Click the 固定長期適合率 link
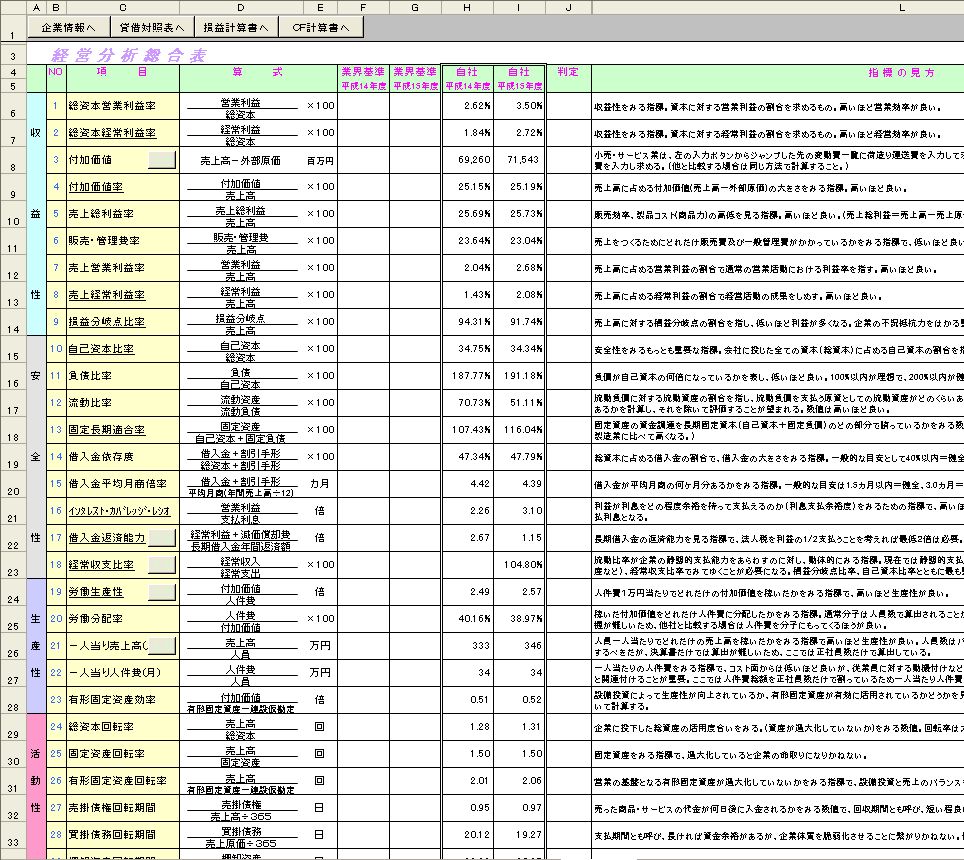 [x=106, y=430]
